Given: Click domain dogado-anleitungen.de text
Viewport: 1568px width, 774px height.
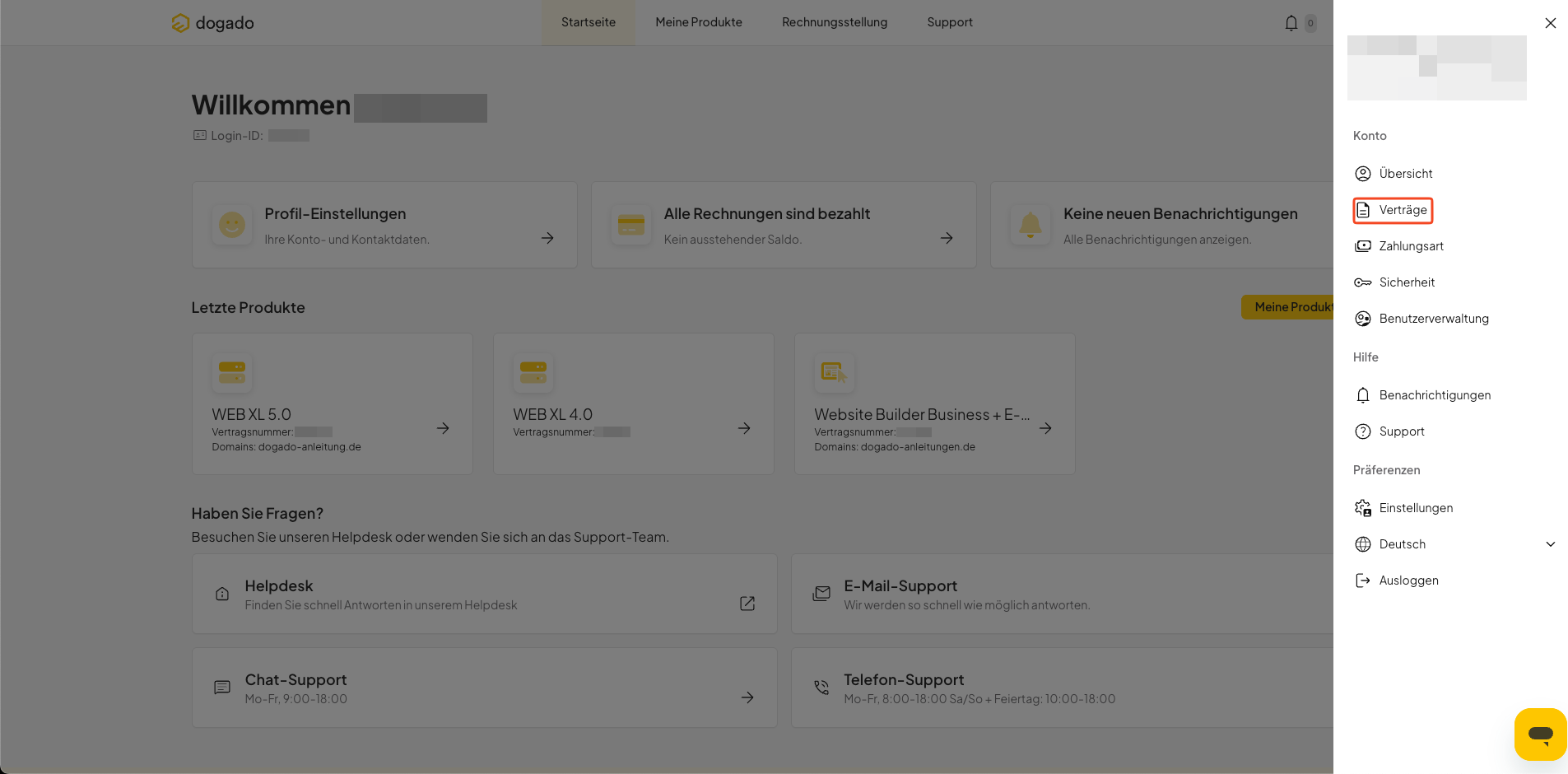Looking at the screenshot, I should click(x=918, y=447).
